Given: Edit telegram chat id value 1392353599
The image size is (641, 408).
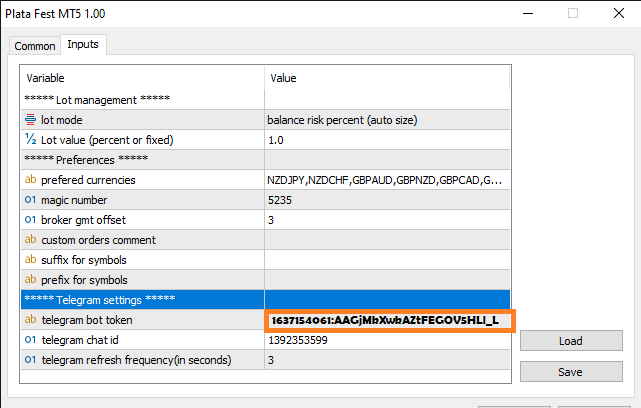Looking at the screenshot, I should (x=387, y=340).
